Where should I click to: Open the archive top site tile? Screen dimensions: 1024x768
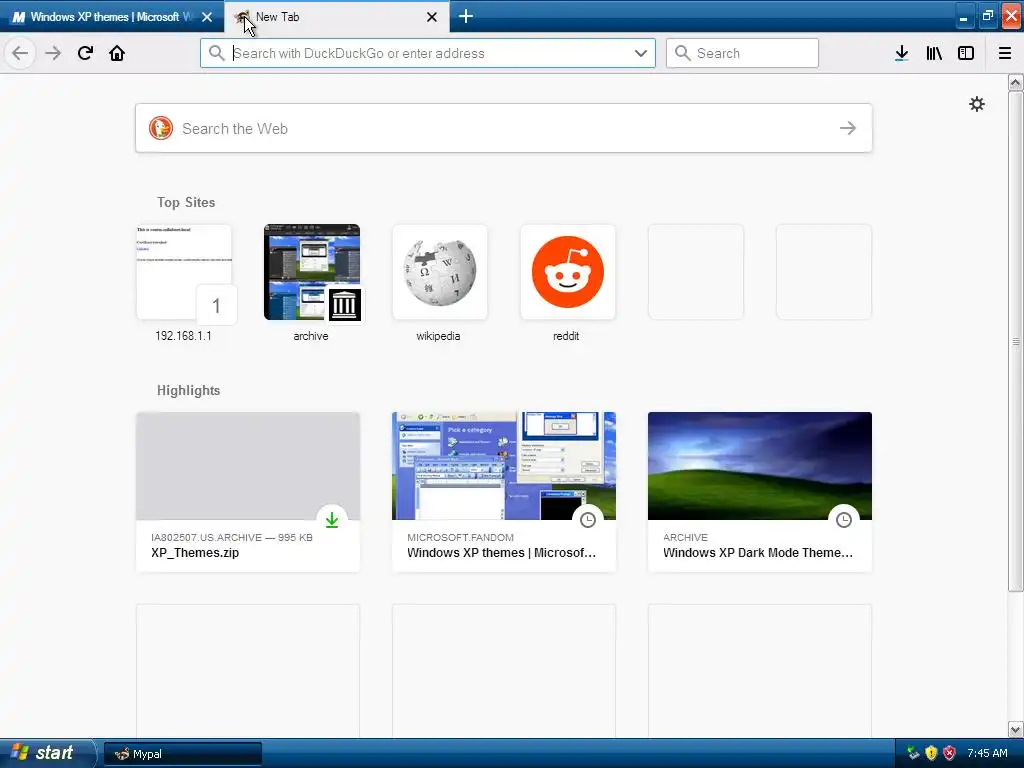point(312,272)
